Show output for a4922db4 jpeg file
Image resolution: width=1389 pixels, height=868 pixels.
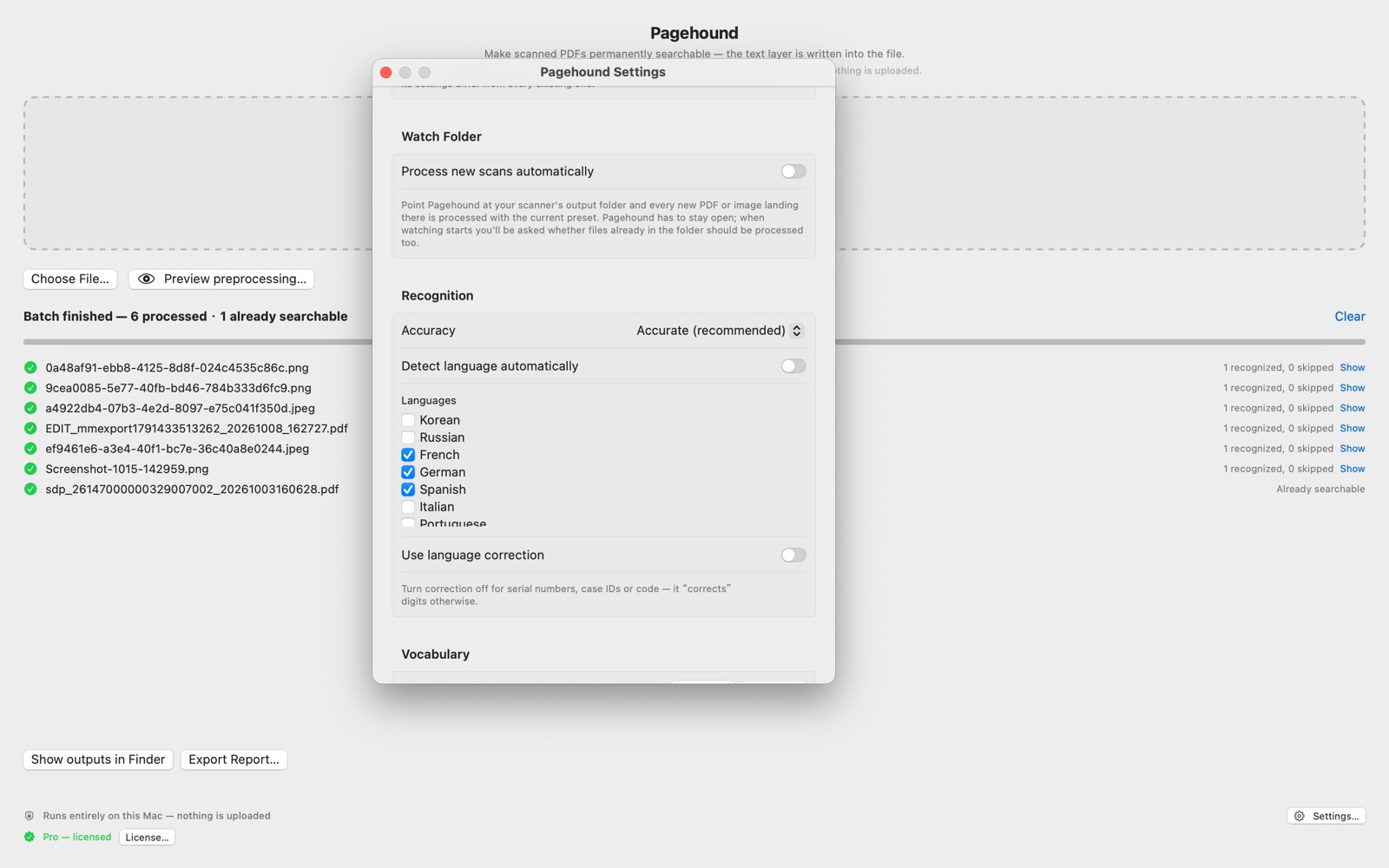pyautogui.click(x=1352, y=408)
